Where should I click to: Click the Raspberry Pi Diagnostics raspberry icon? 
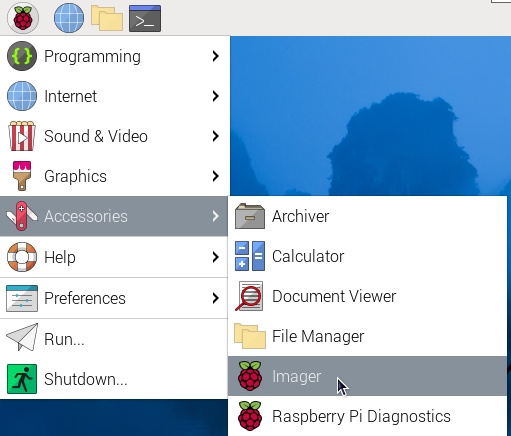click(x=250, y=416)
